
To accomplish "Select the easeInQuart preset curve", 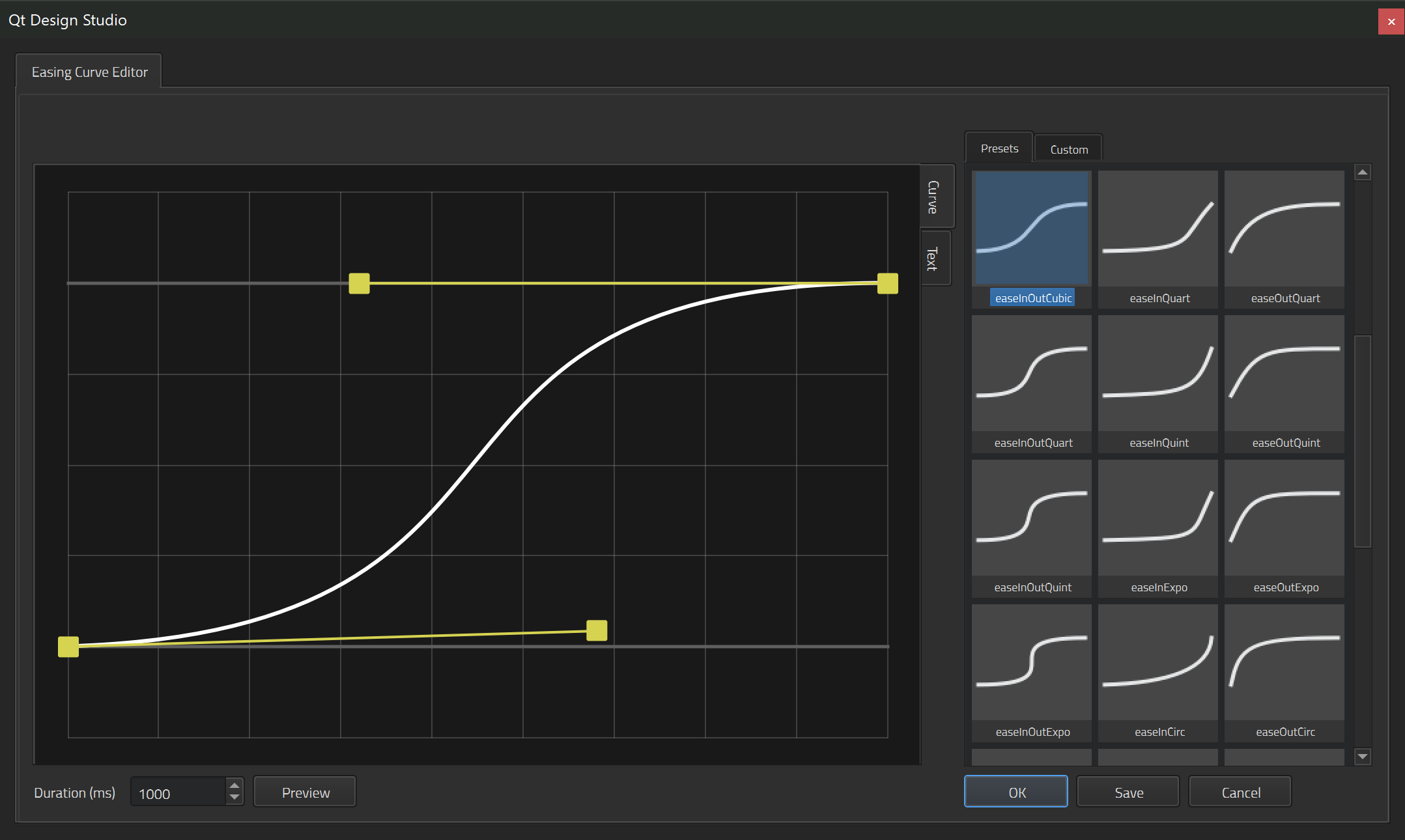I will pyautogui.click(x=1157, y=229).
